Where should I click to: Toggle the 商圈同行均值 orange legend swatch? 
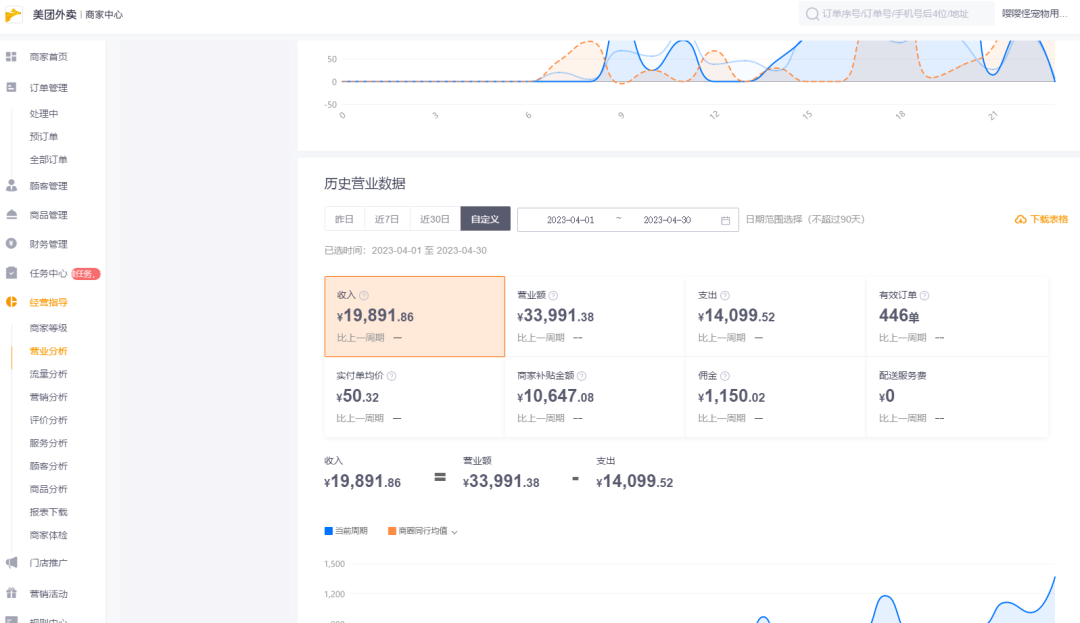coord(392,531)
